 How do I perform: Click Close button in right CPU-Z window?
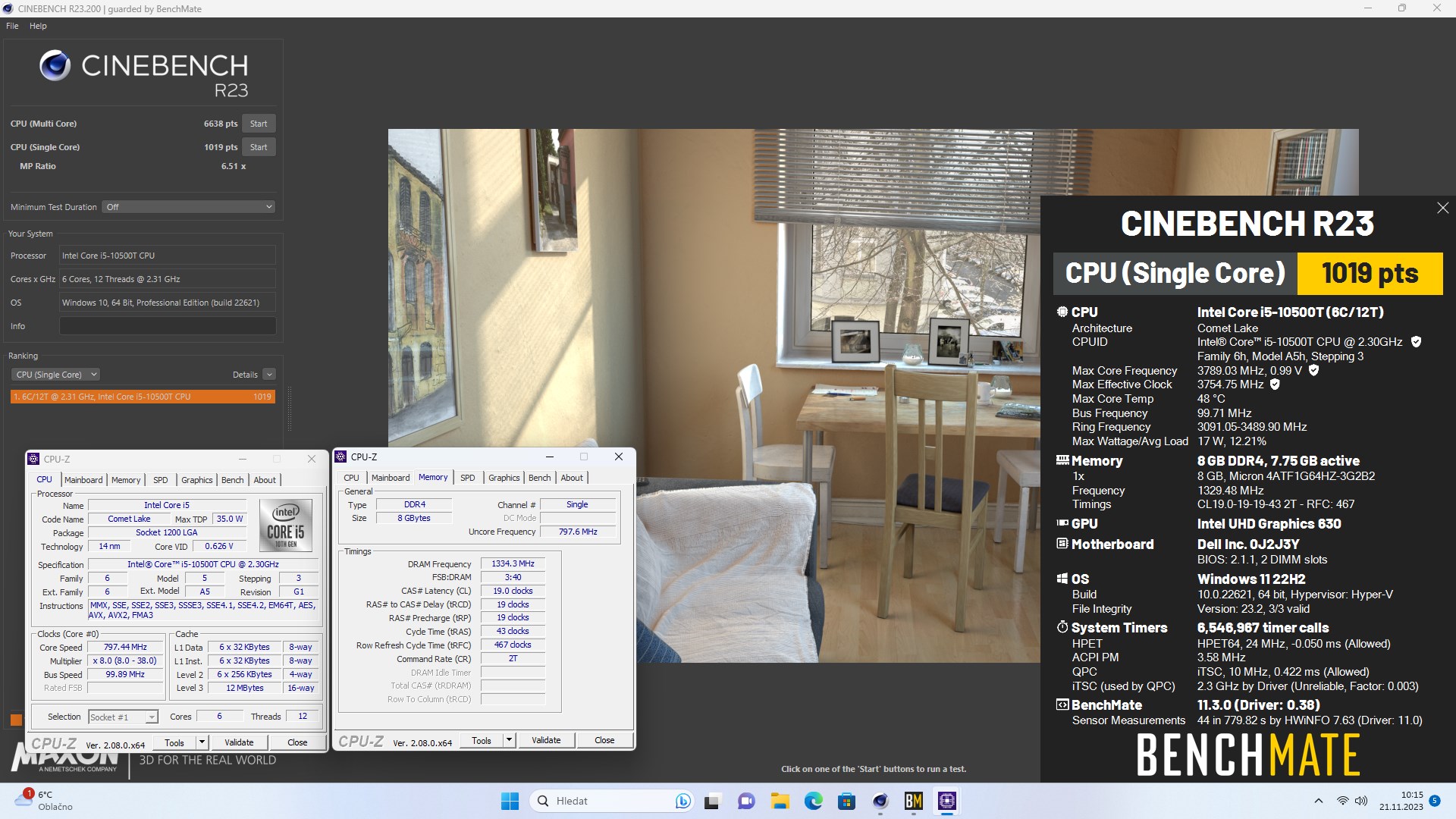click(x=604, y=740)
